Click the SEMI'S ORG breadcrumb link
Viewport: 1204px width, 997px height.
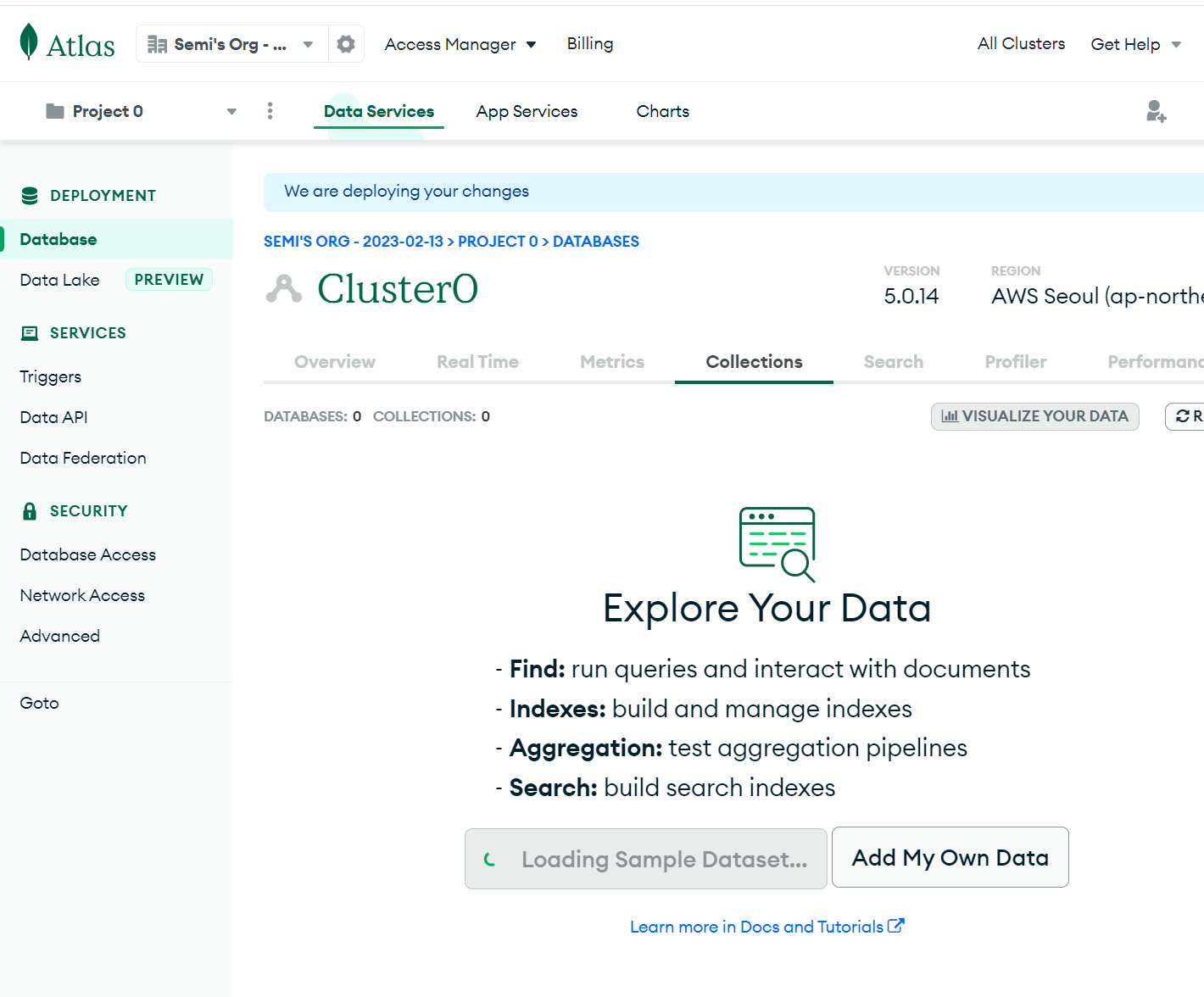click(x=354, y=242)
